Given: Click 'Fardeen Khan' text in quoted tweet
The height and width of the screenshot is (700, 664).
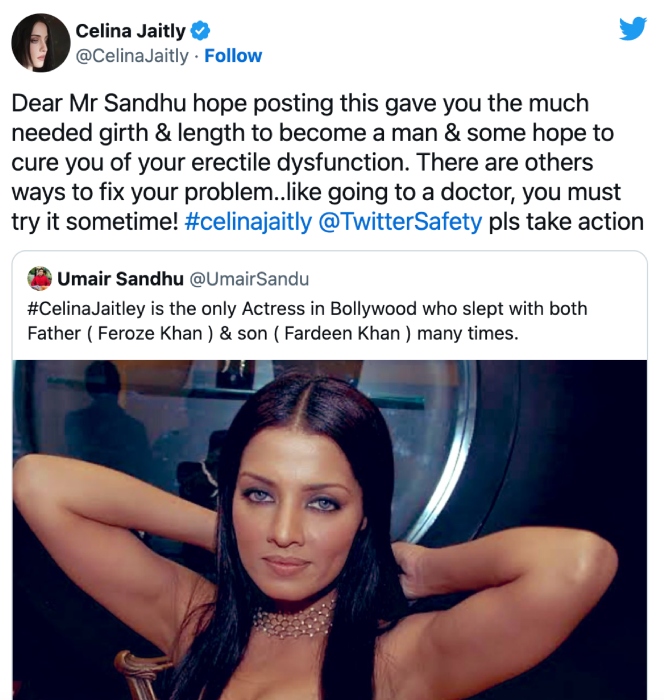Looking at the screenshot, I should click(342, 333).
